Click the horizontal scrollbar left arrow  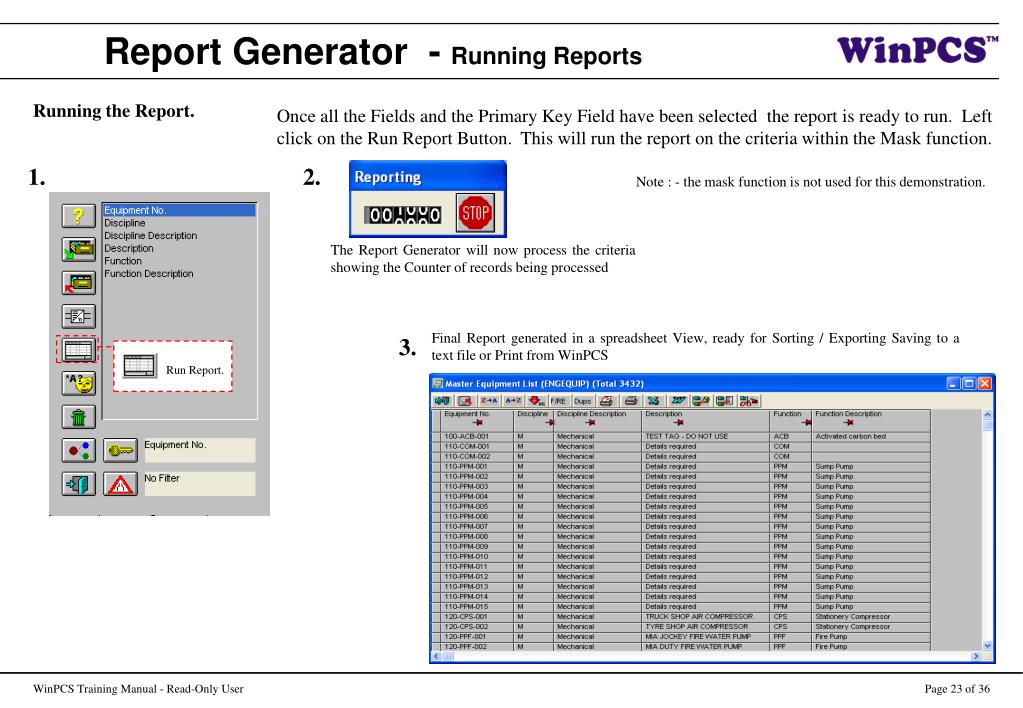point(436,656)
